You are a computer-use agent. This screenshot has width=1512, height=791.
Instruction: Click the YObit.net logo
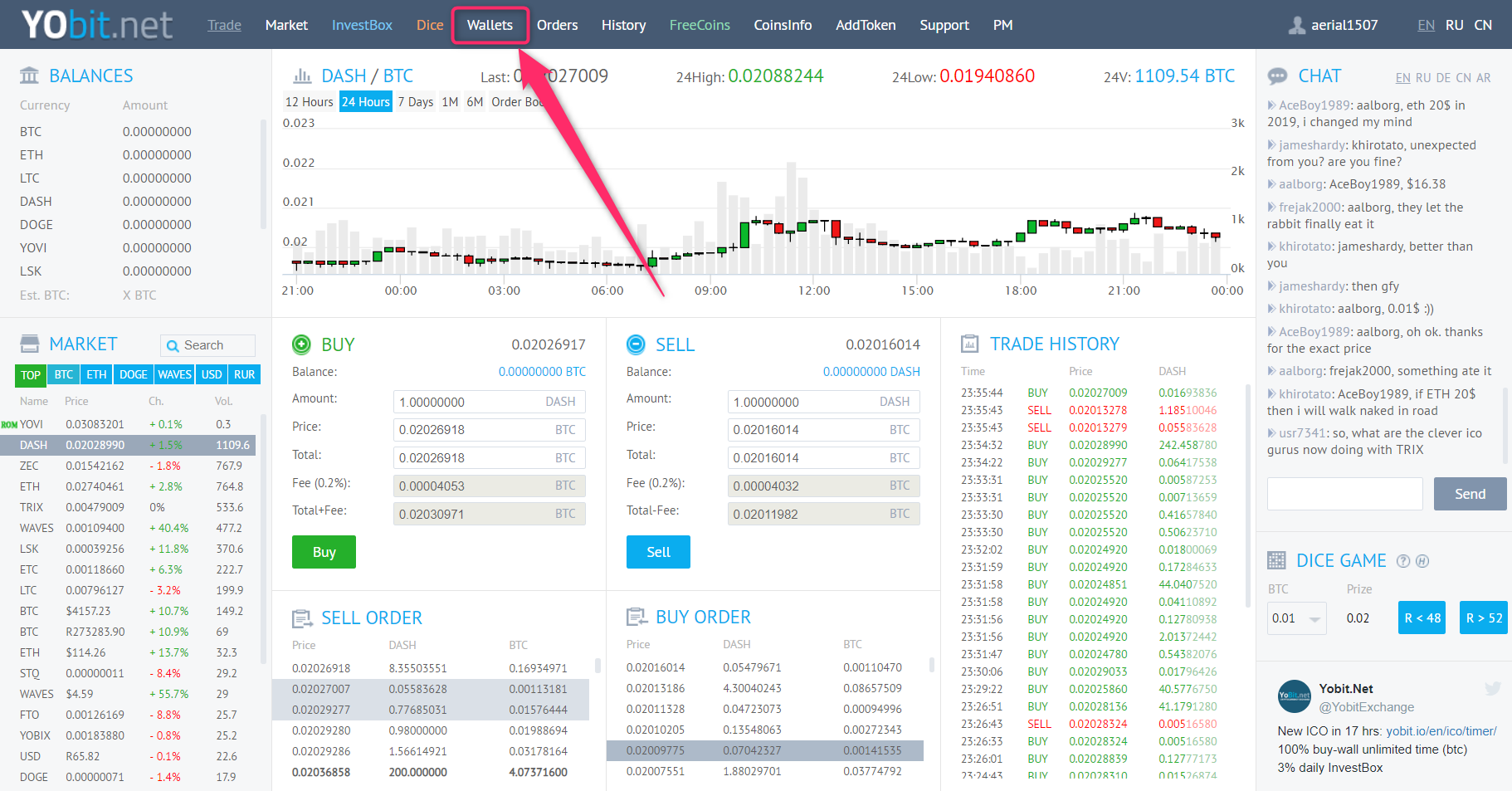97,25
